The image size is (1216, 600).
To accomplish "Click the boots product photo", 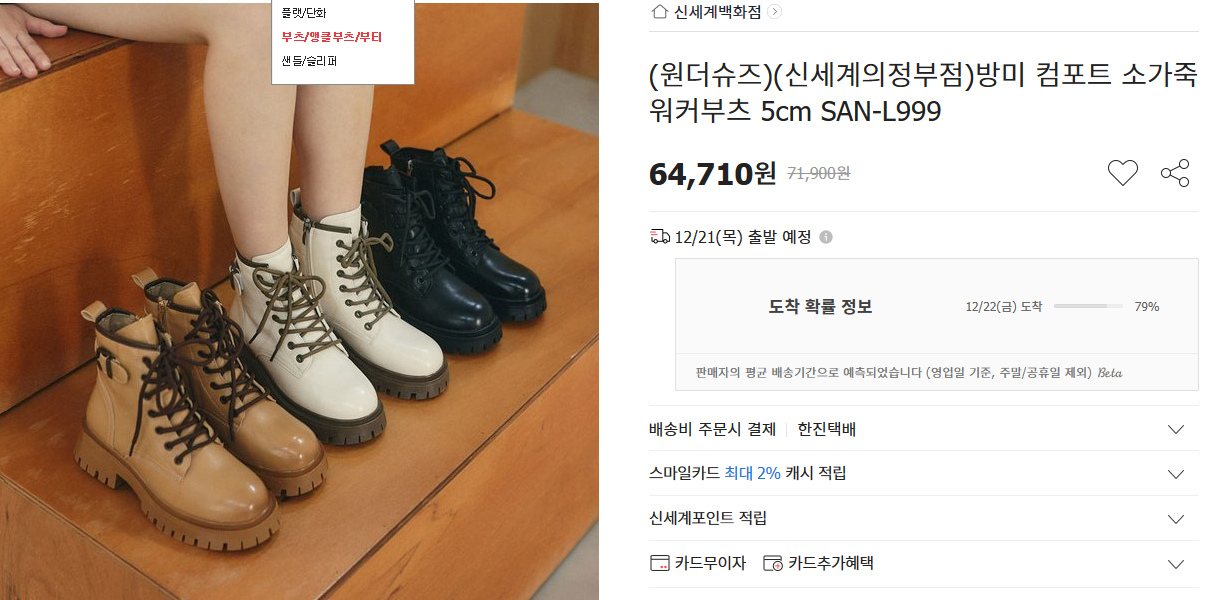I will [x=299, y=300].
